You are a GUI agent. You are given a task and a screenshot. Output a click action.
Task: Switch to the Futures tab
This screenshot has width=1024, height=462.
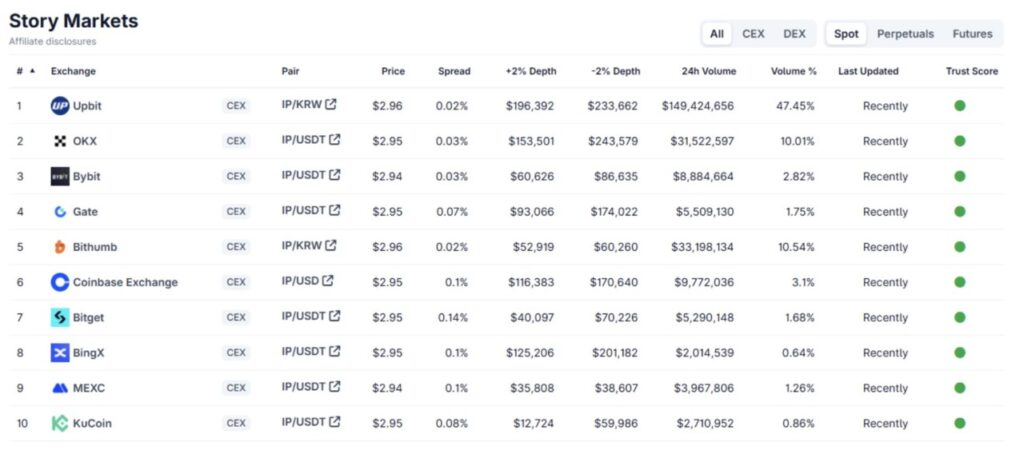[x=972, y=34]
